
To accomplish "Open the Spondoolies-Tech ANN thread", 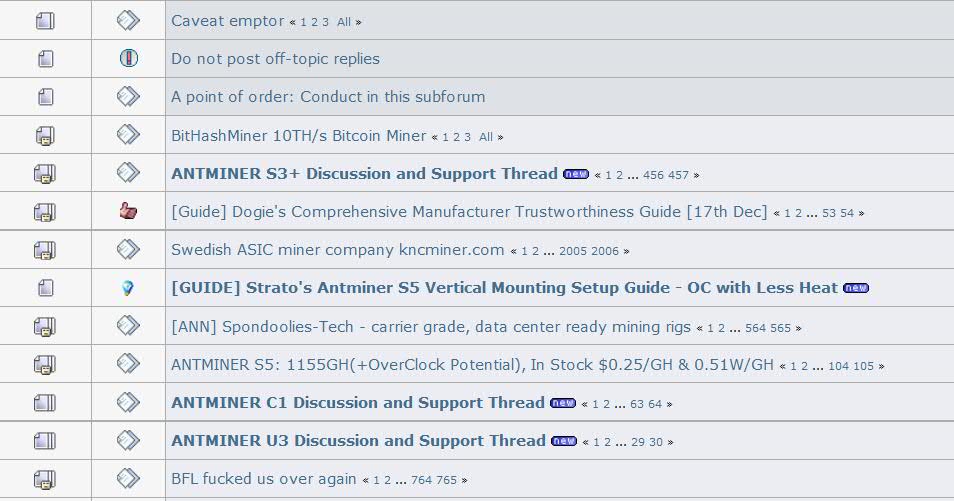I will 431,327.
